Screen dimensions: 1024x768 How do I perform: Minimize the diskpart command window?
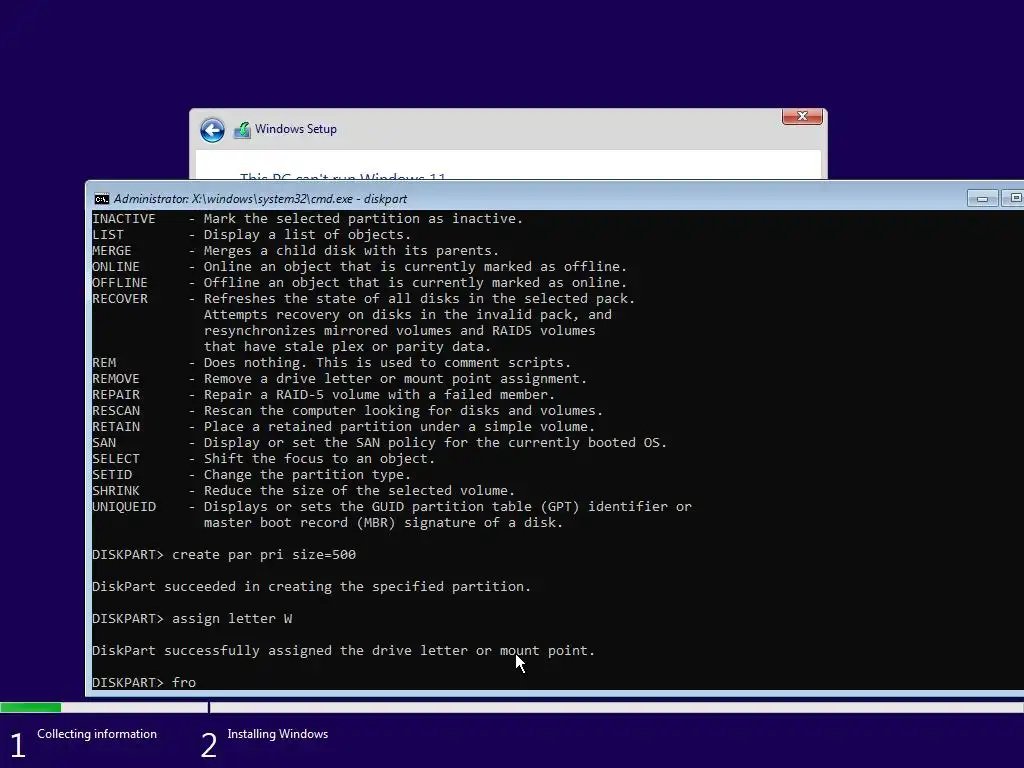pos(982,198)
